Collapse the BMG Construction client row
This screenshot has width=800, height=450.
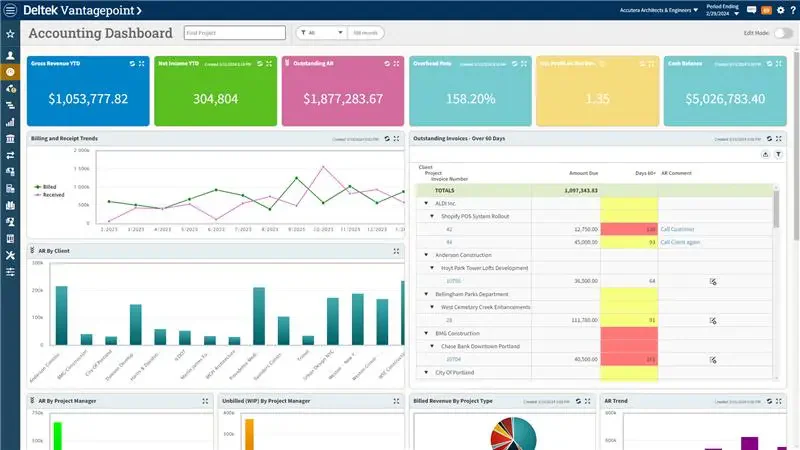click(426, 333)
